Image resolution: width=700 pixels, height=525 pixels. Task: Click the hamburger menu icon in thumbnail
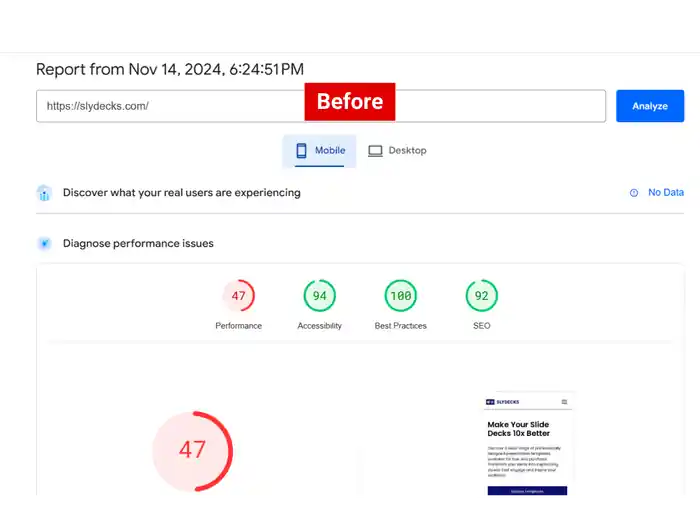[x=564, y=402]
